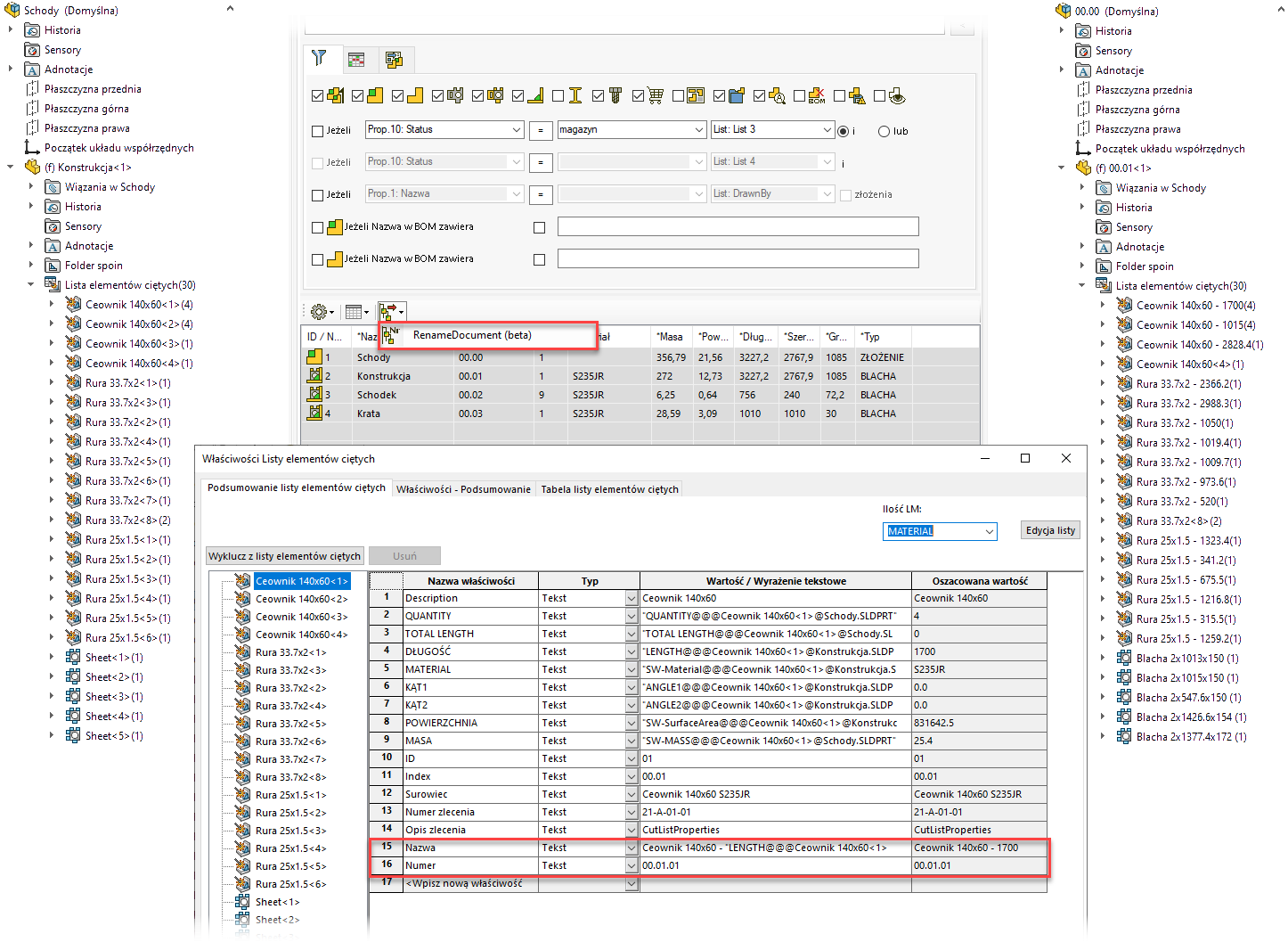Open the gear settings dropdown button
The height and width of the screenshot is (942, 1288).
tap(322, 312)
